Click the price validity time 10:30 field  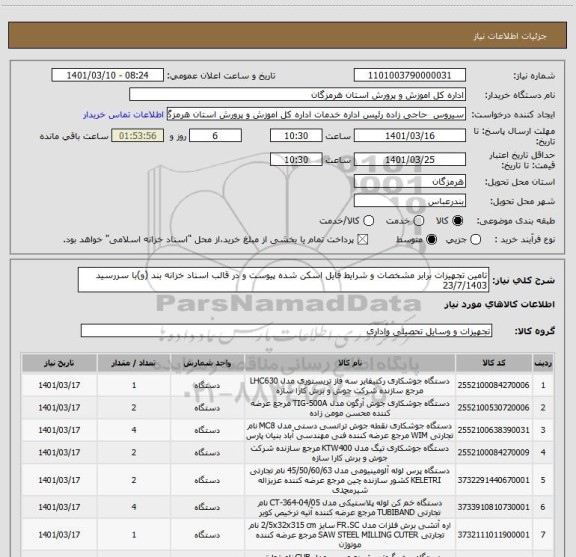tap(296, 159)
